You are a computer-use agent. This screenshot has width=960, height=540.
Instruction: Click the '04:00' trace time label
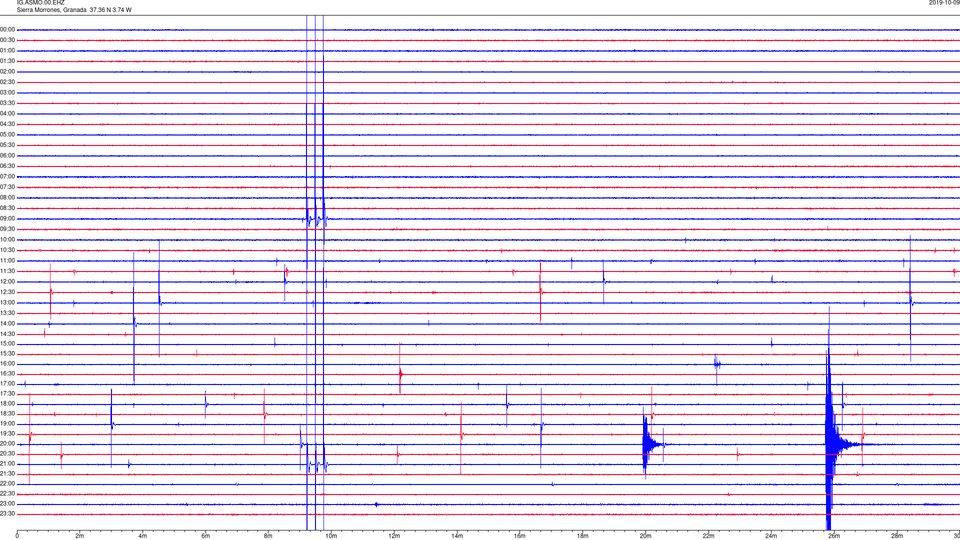7,114
